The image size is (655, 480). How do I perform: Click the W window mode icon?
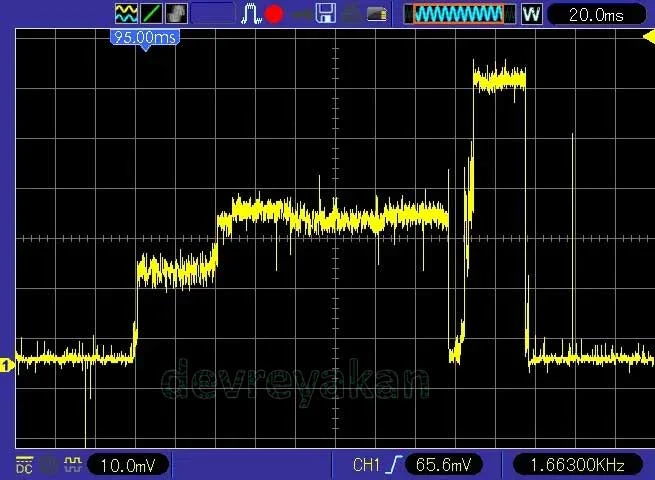click(532, 14)
